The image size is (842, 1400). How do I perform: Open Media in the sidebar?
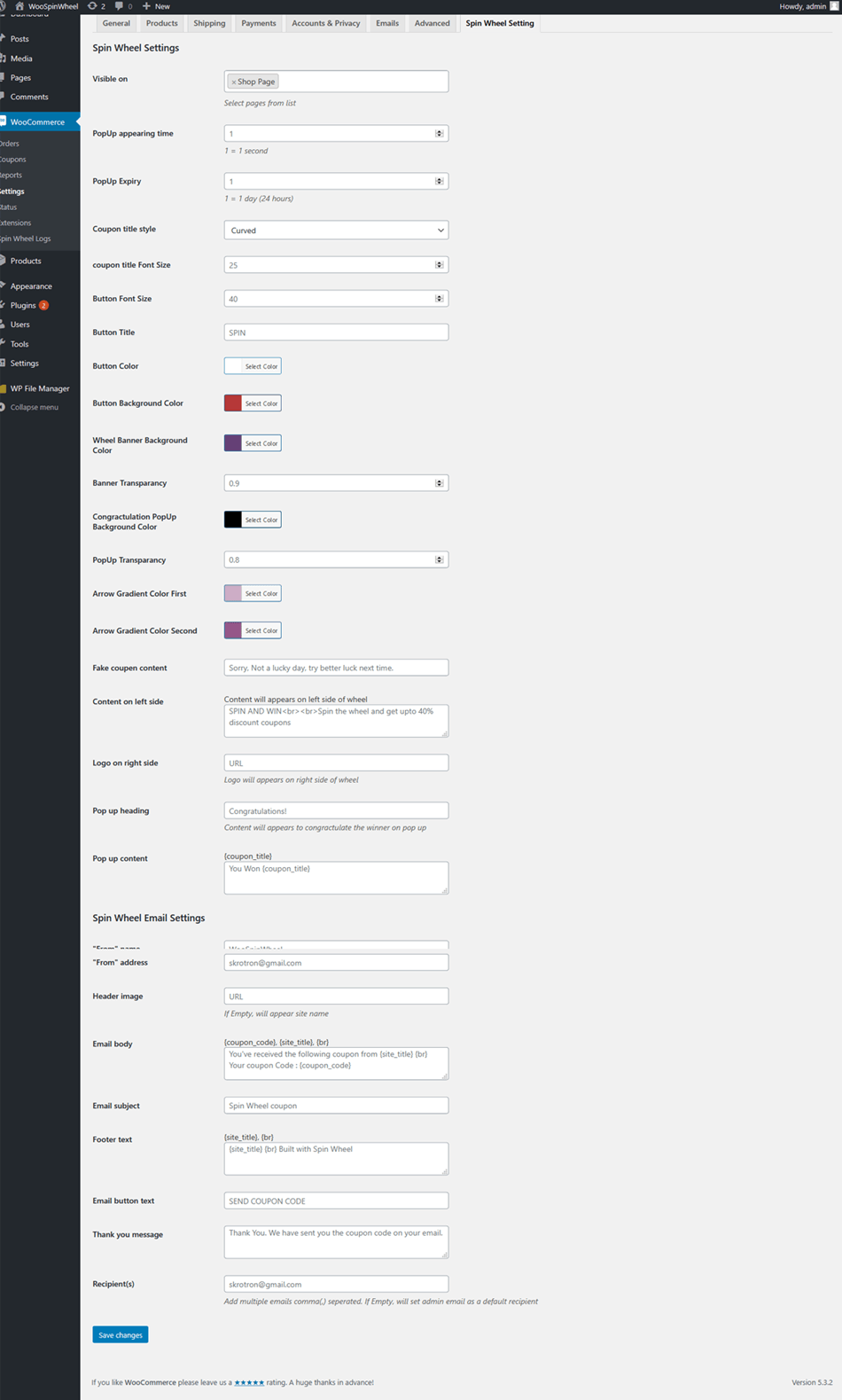(21, 59)
